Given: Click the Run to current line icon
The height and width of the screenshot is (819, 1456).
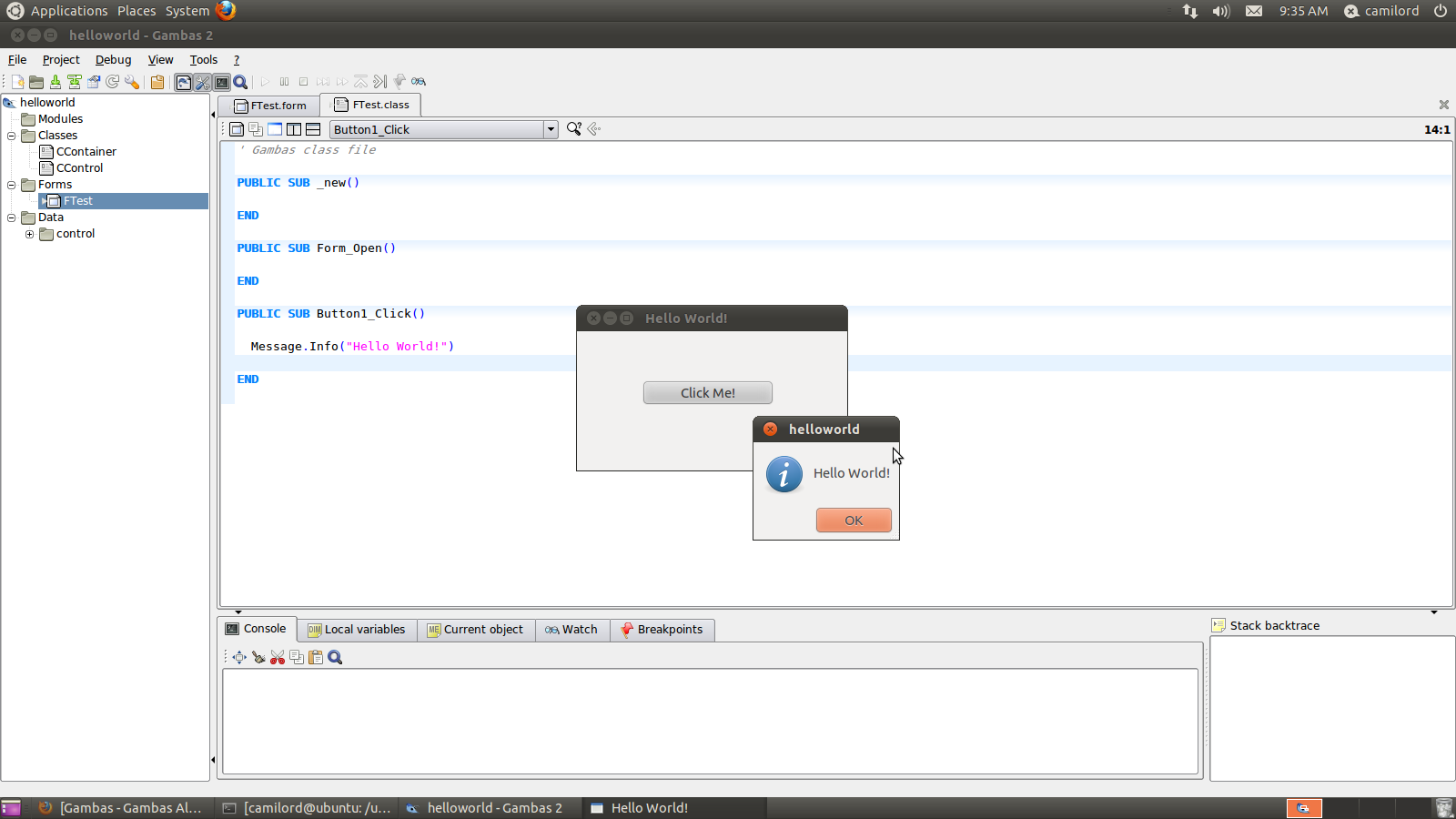Looking at the screenshot, I should tap(380, 82).
